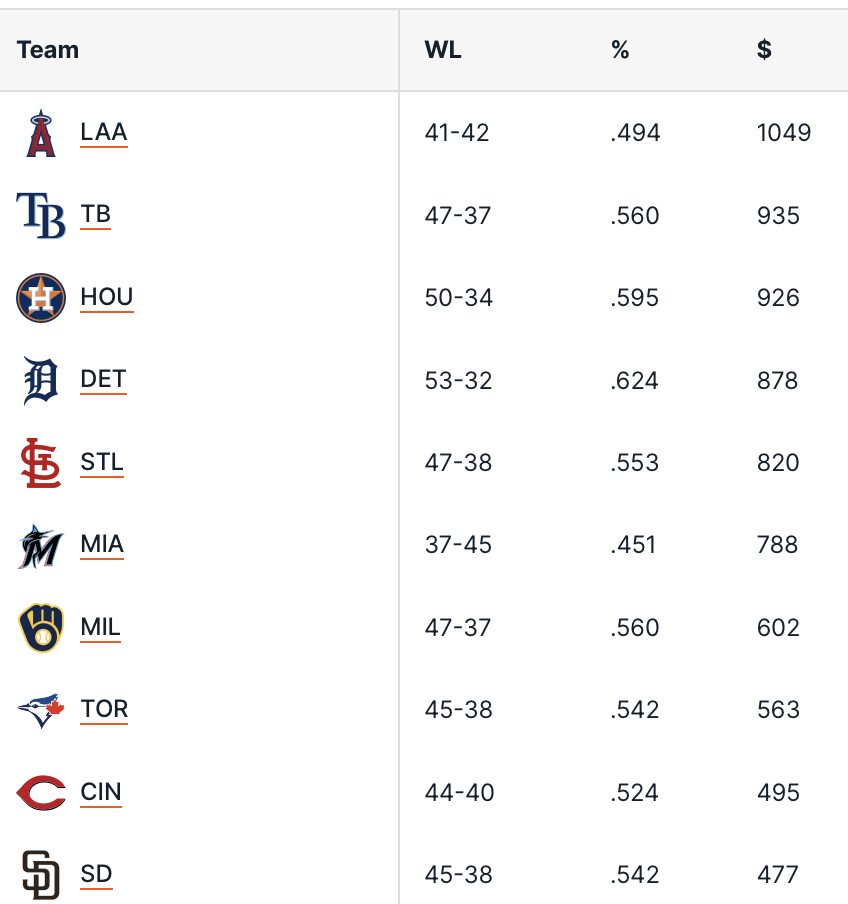Viewport: 848px width, 904px height.
Task: Open the LAA team link
Action: [104, 132]
